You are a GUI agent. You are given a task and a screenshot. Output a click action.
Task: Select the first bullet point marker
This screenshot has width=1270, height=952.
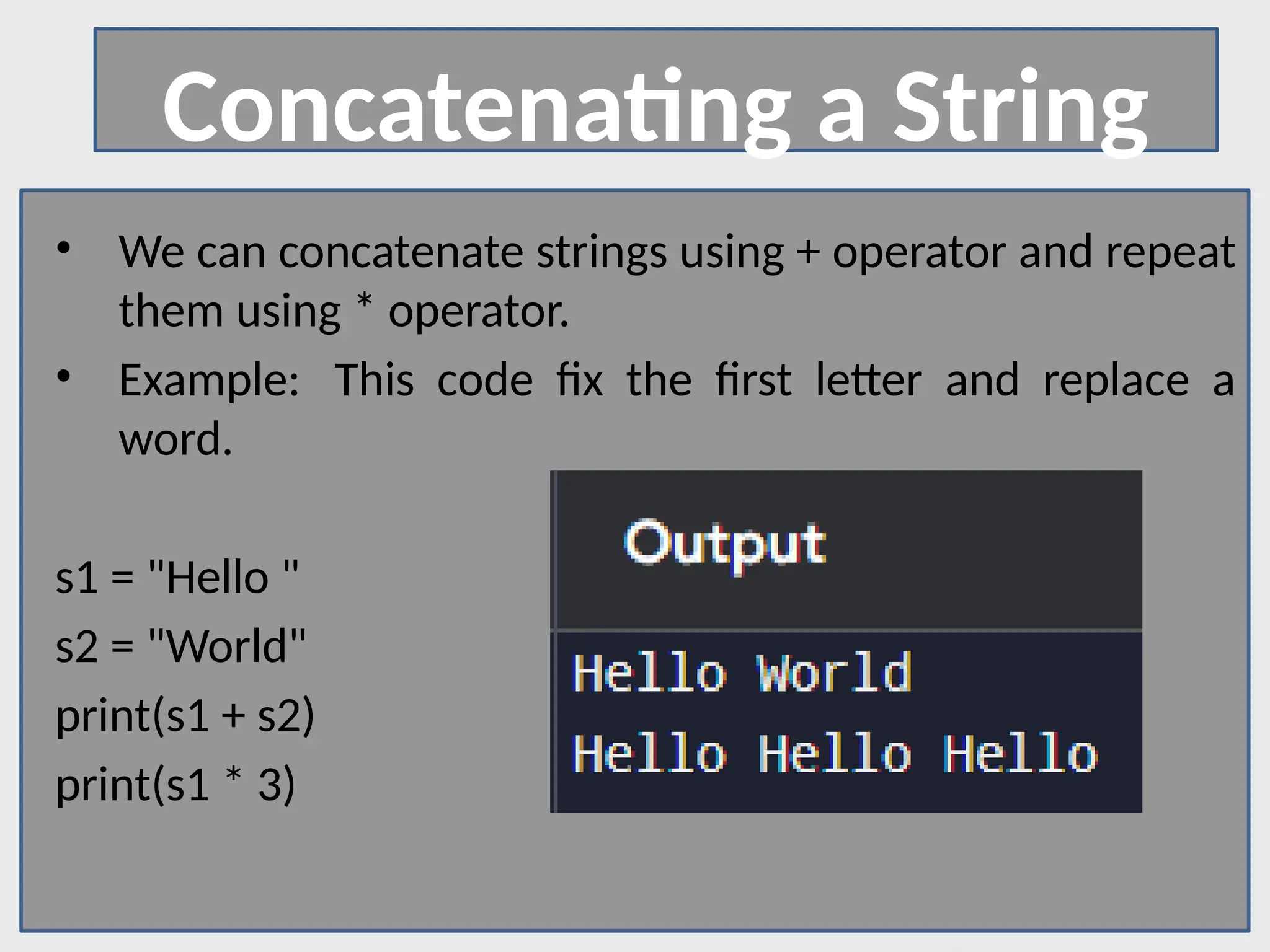tap(64, 249)
